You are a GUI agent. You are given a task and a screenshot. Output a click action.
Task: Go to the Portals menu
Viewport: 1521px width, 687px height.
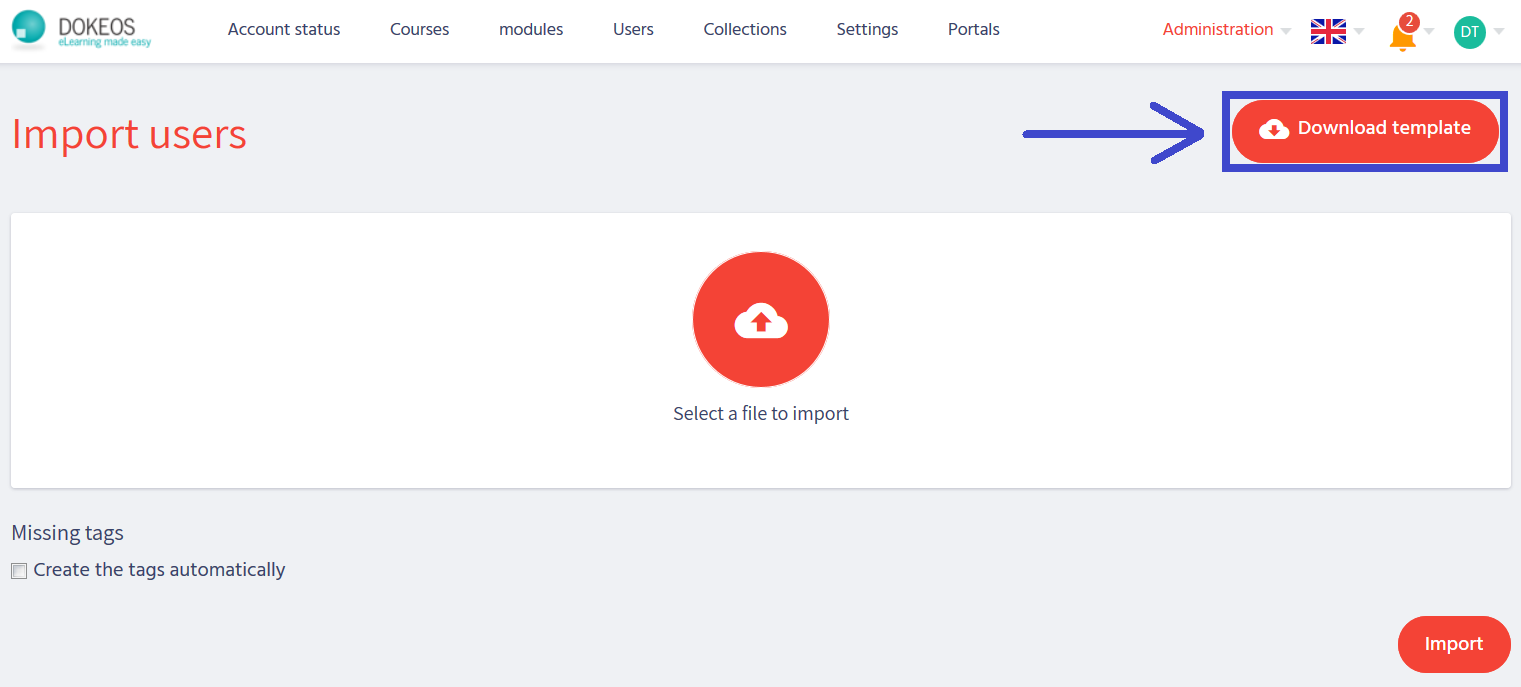973,30
